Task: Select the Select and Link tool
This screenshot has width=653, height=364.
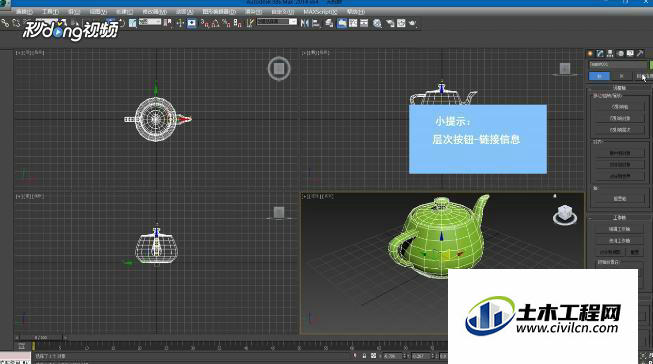Action: pos(5,23)
